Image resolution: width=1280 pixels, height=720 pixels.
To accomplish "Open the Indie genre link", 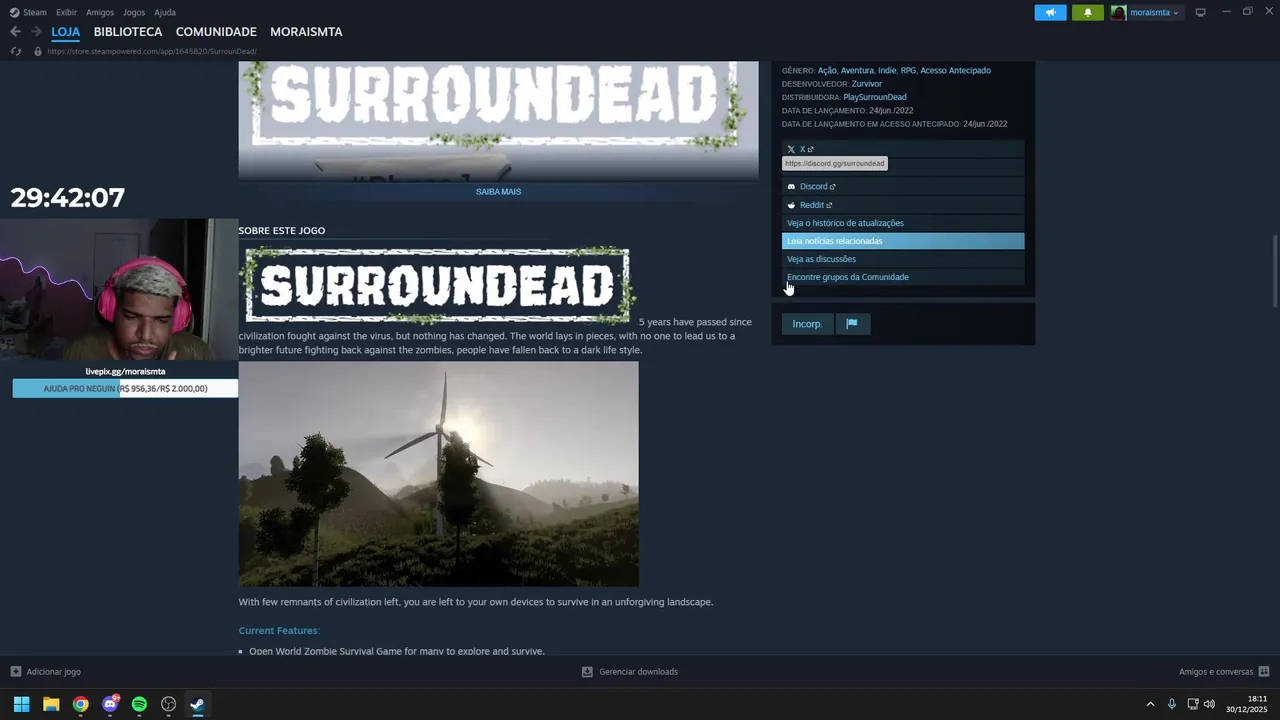I will [x=887, y=71].
